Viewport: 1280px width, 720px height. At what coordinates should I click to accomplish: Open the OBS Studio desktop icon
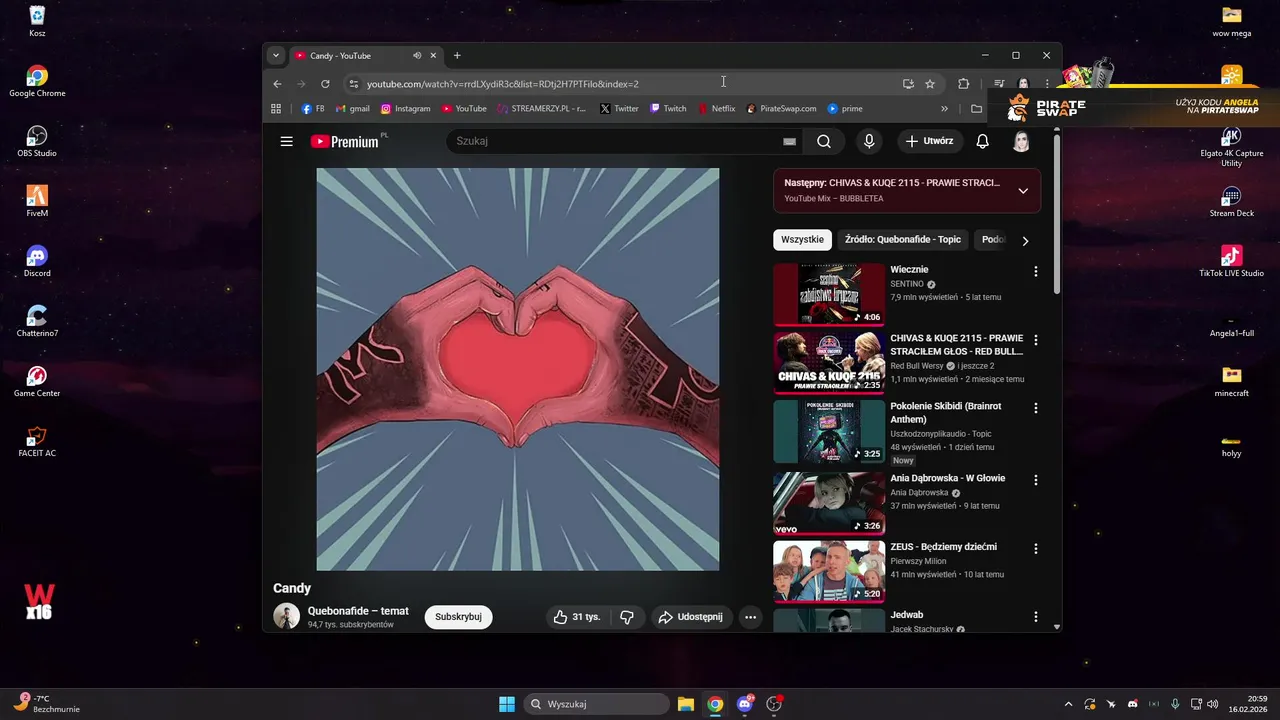coord(37,141)
